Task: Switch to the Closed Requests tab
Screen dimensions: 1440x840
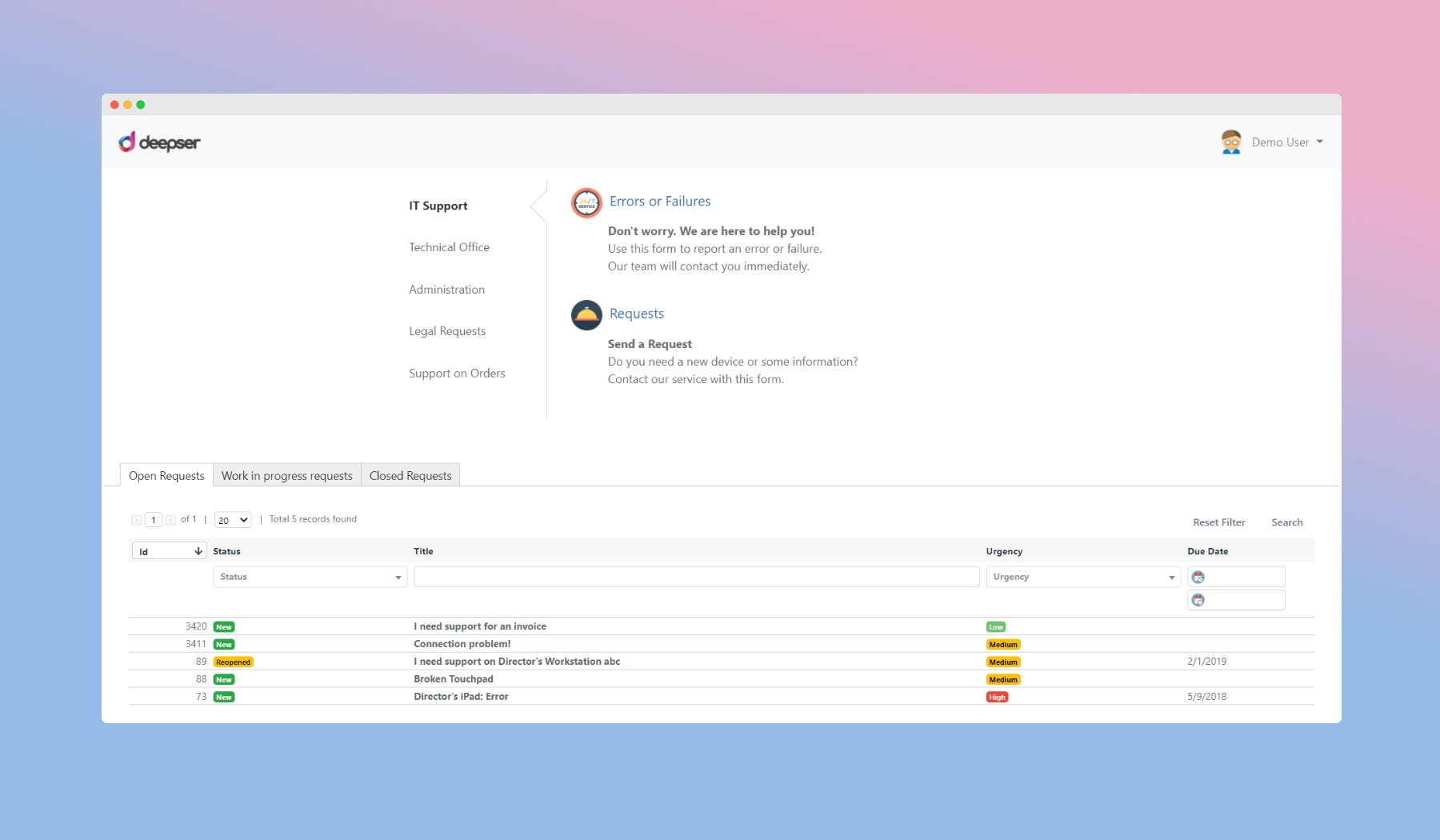Action: pyautogui.click(x=410, y=475)
